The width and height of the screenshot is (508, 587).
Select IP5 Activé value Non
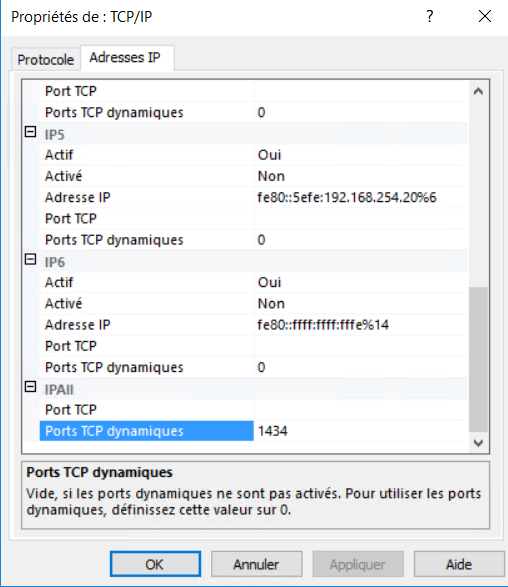pyautogui.click(x=361, y=176)
